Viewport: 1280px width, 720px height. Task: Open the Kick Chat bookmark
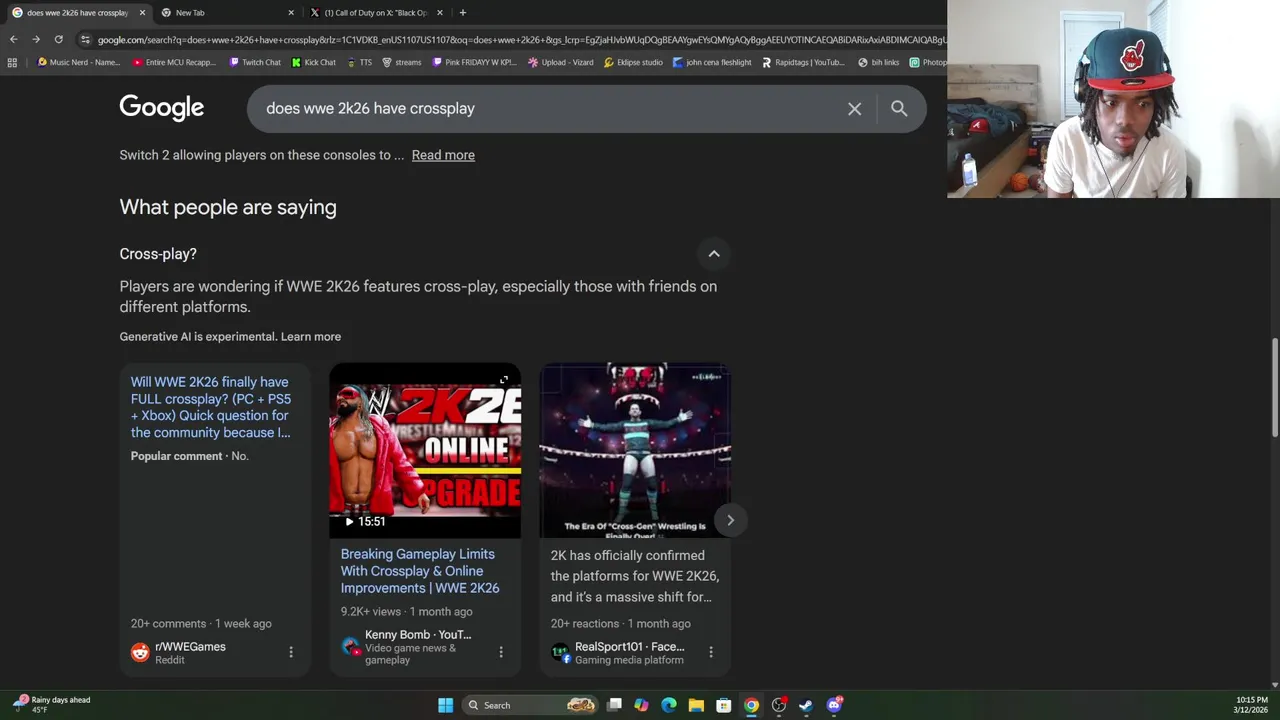(x=313, y=62)
